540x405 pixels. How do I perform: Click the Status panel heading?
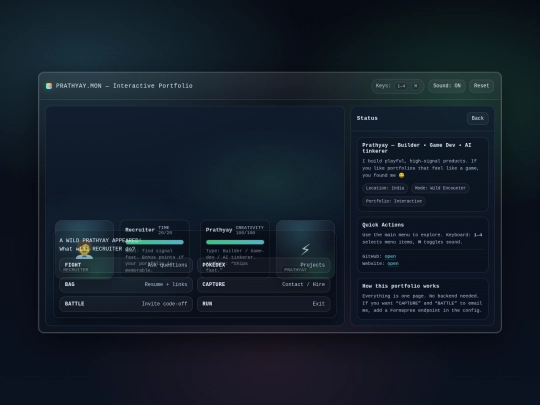(x=367, y=118)
